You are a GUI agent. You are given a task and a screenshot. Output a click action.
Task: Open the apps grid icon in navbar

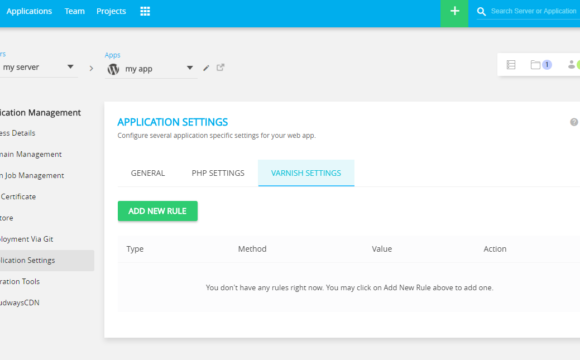pos(145,11)
